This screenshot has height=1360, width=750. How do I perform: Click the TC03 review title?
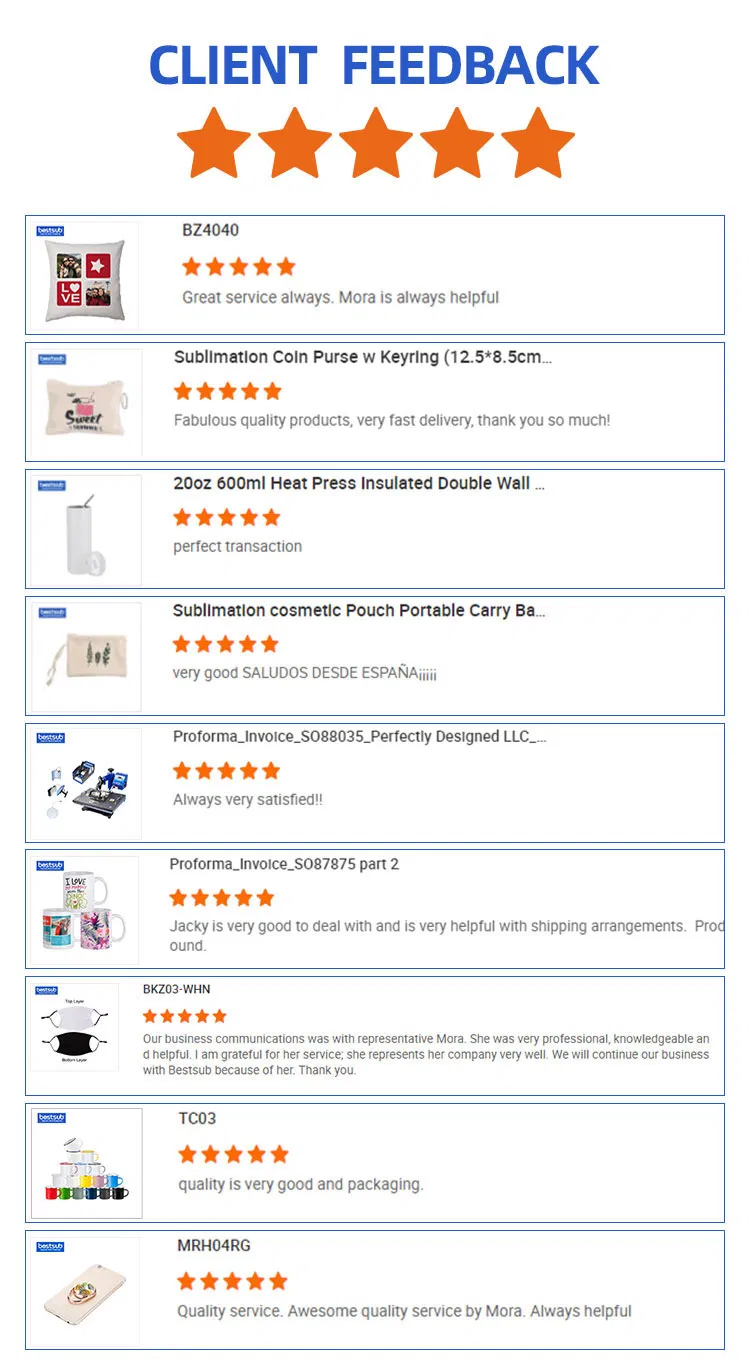coord(197,1118)
